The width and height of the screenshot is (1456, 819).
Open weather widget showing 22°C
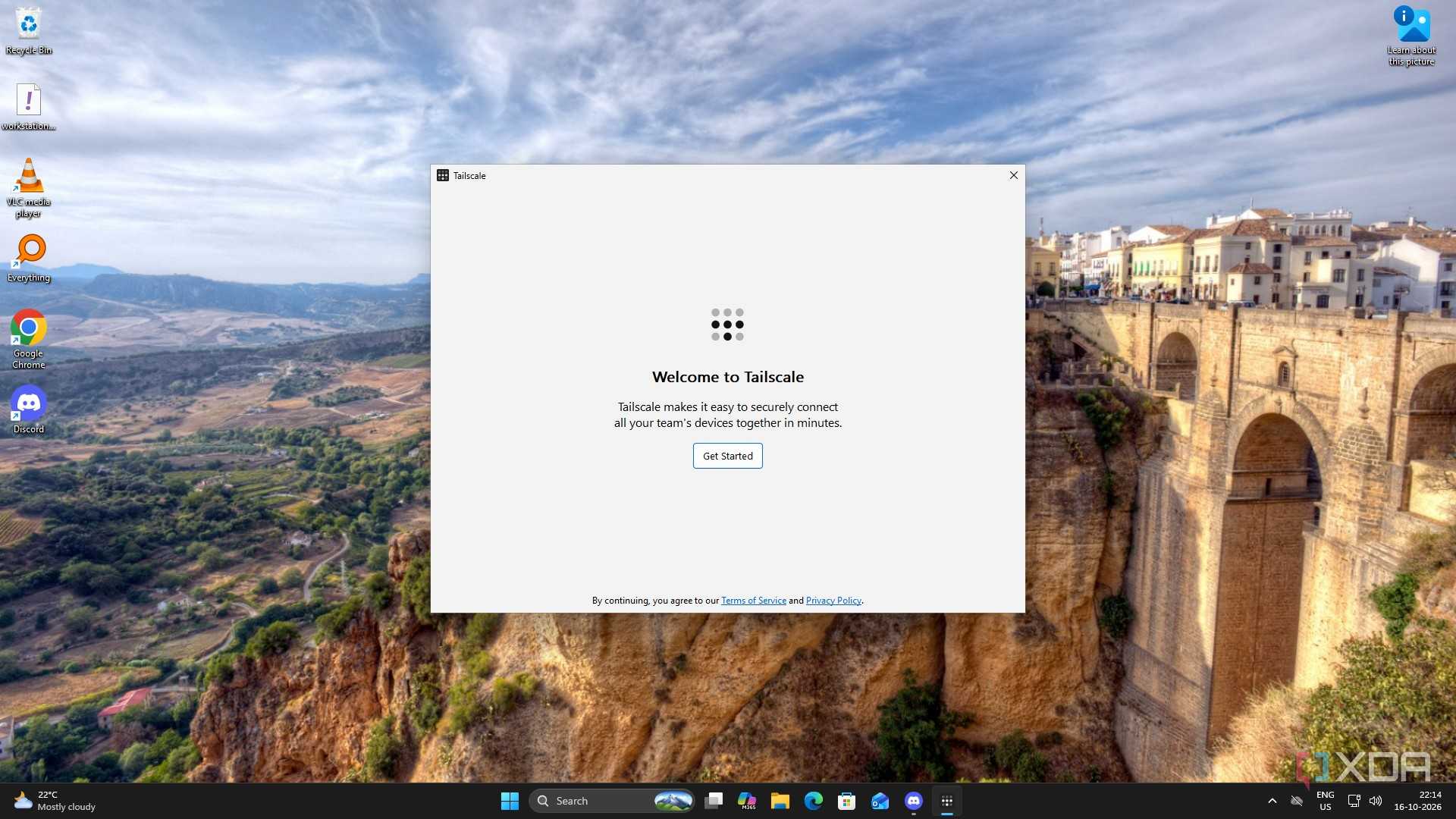coord(55,801)
